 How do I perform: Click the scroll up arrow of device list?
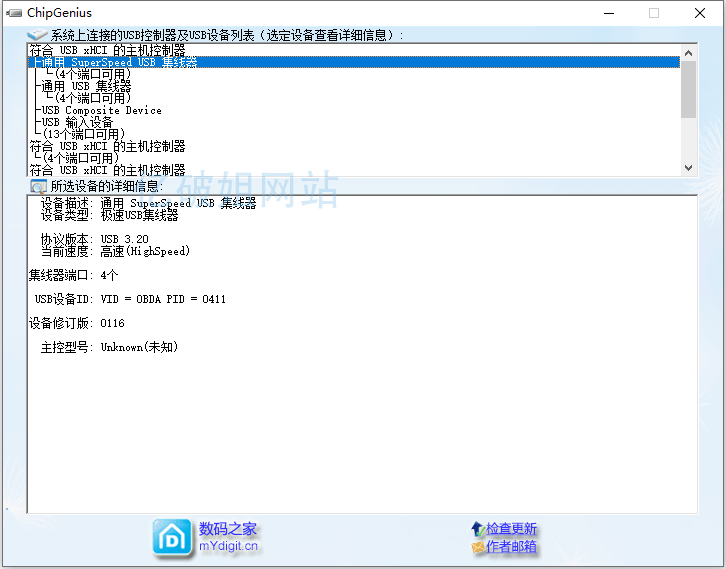click(x=688, y=53)
